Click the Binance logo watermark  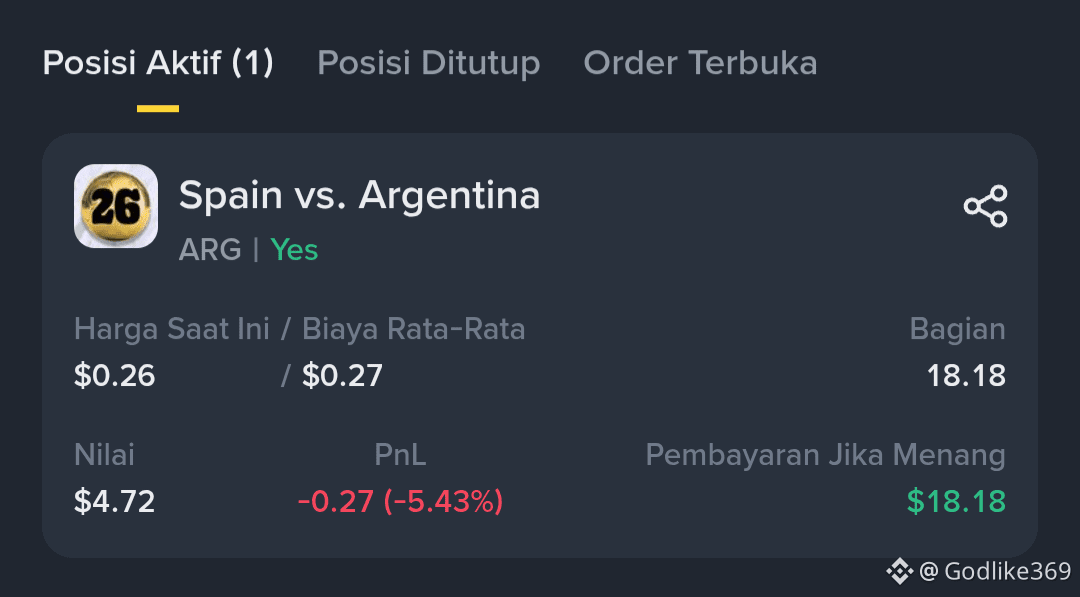point(899,571)
